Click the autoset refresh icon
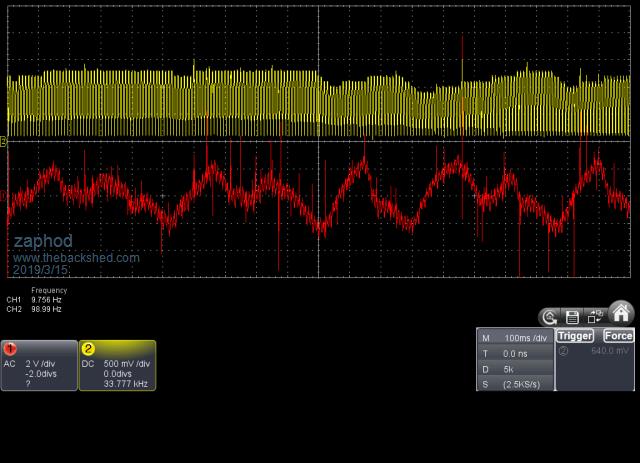The image size is (640, 463). coord(549,317)
